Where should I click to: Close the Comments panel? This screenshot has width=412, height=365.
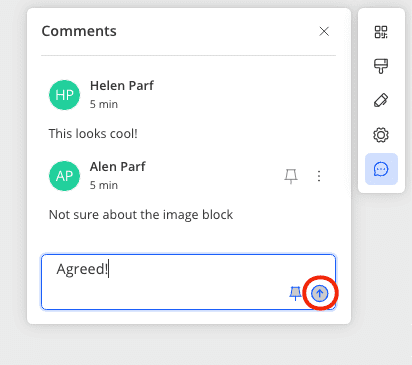coord(324,31)
